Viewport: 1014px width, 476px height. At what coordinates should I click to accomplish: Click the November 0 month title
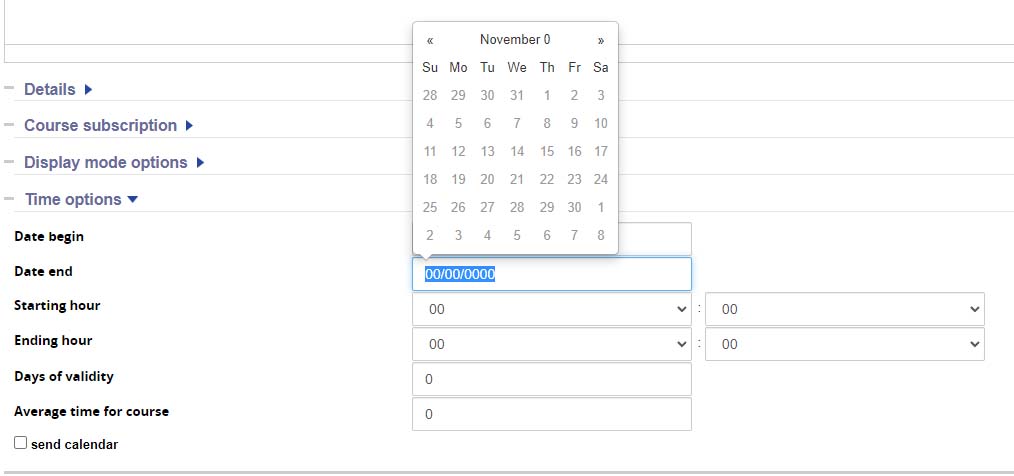515,40
